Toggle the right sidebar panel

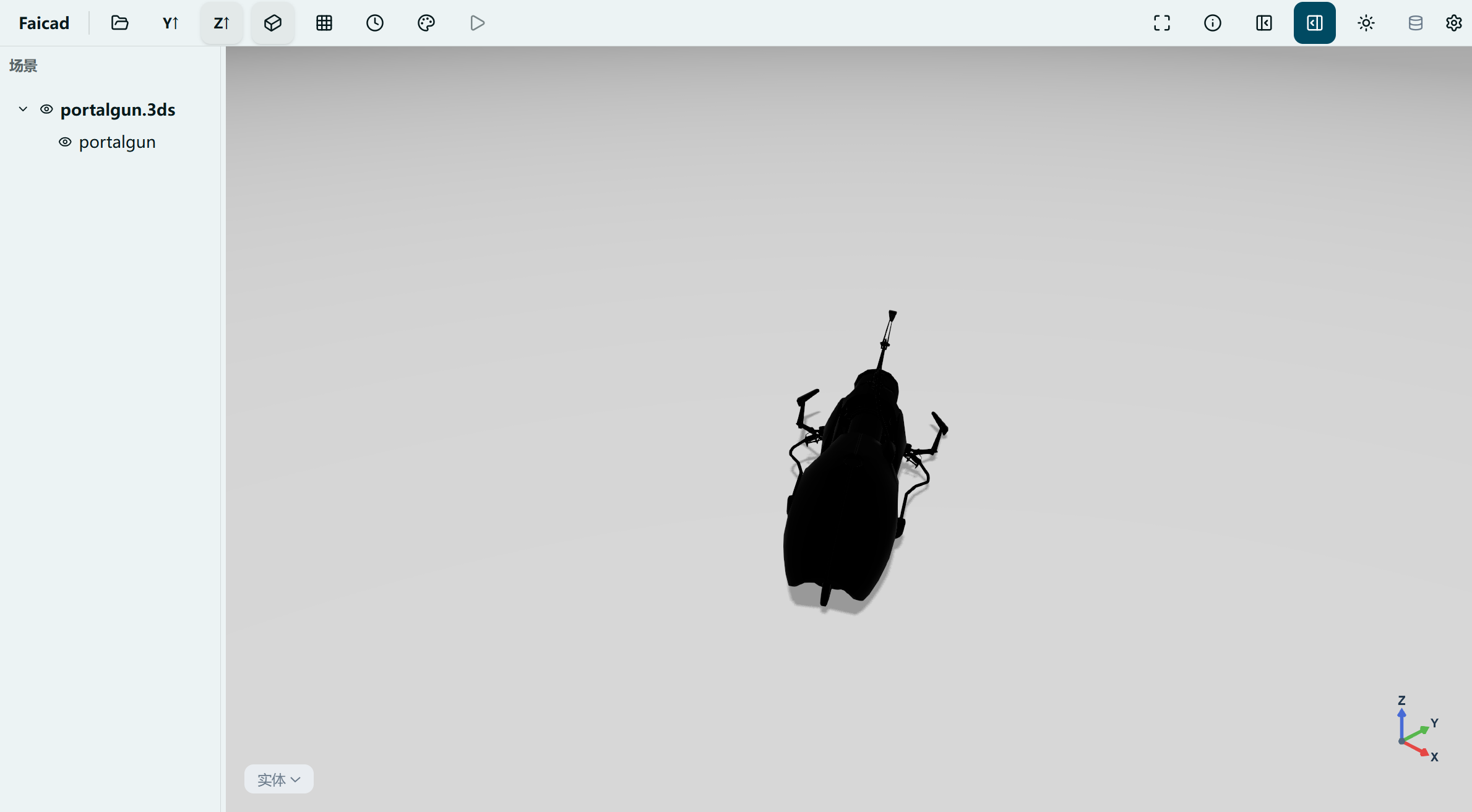point(1315,23)
